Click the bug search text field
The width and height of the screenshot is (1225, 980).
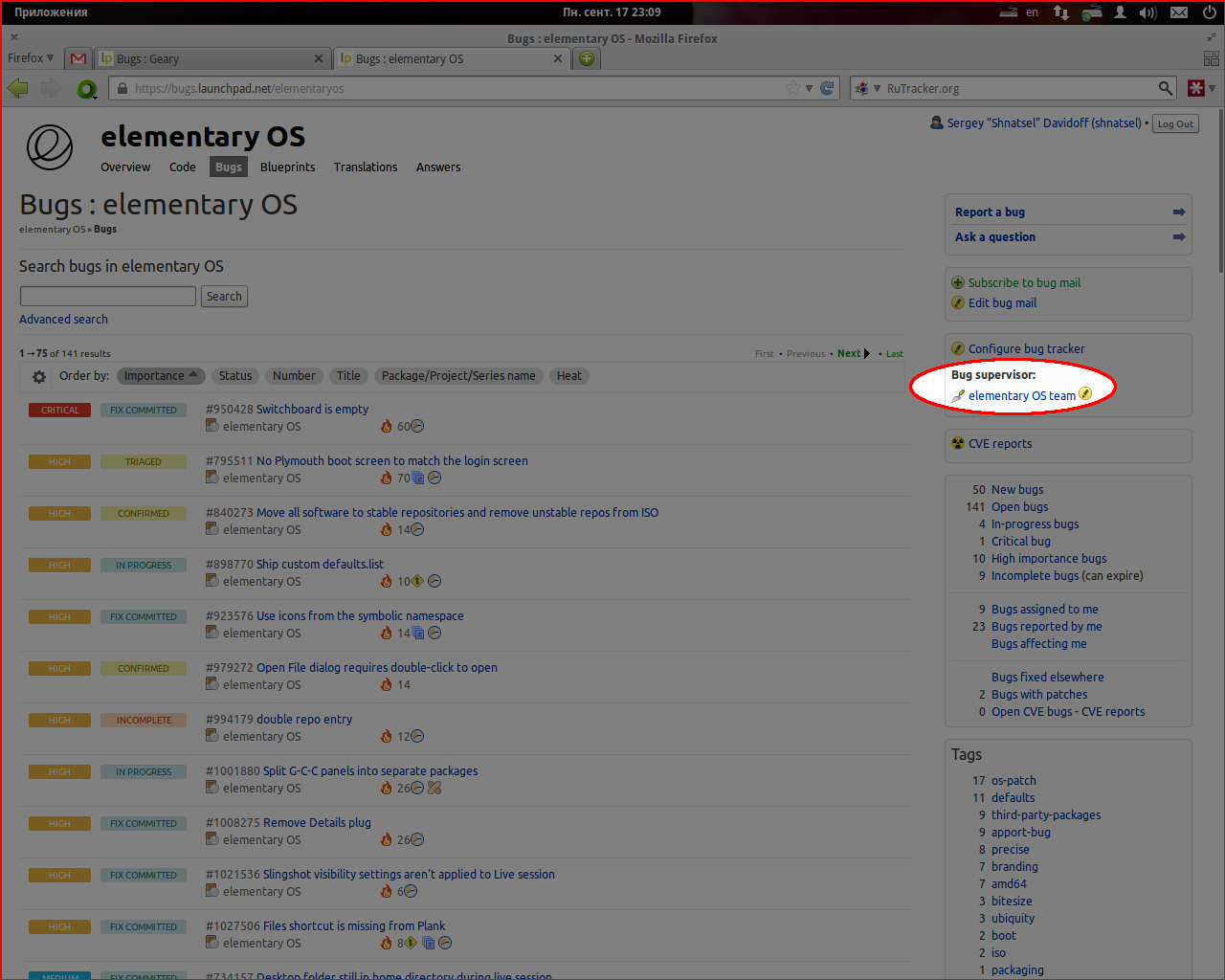coord(108,297)
